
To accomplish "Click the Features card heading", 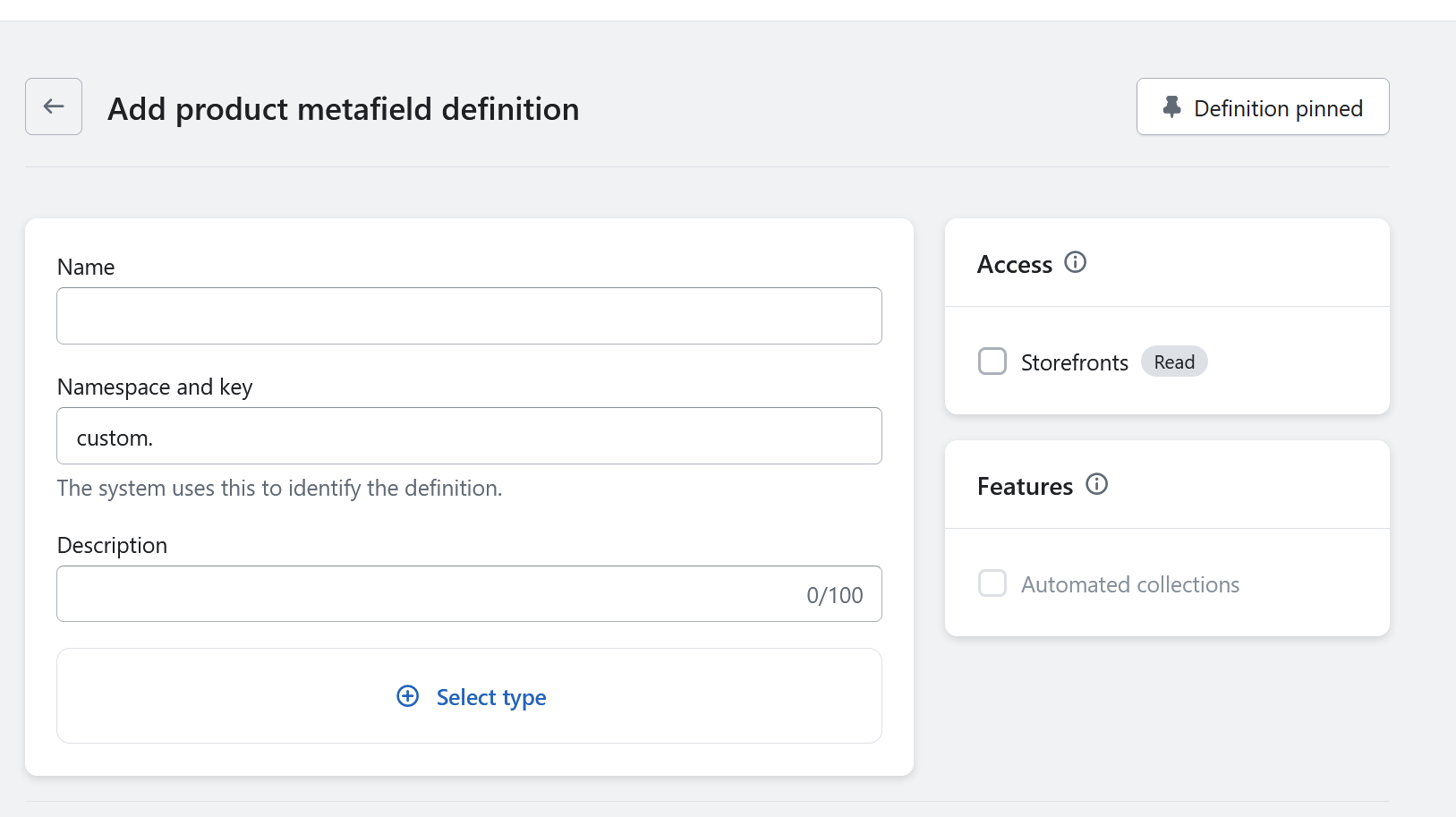I will (1025, 487).
